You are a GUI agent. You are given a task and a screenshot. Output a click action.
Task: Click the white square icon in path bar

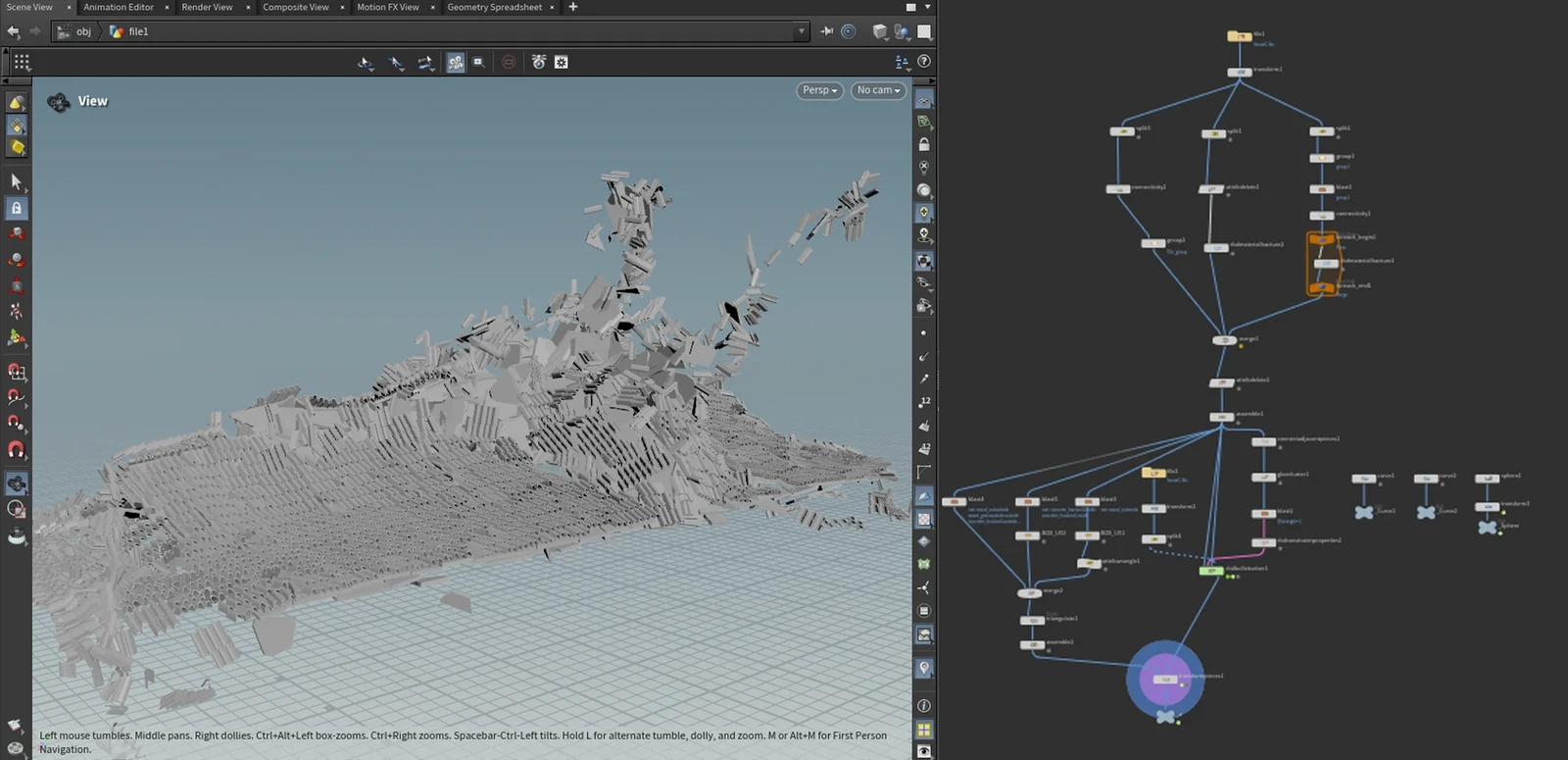(924, 31)
